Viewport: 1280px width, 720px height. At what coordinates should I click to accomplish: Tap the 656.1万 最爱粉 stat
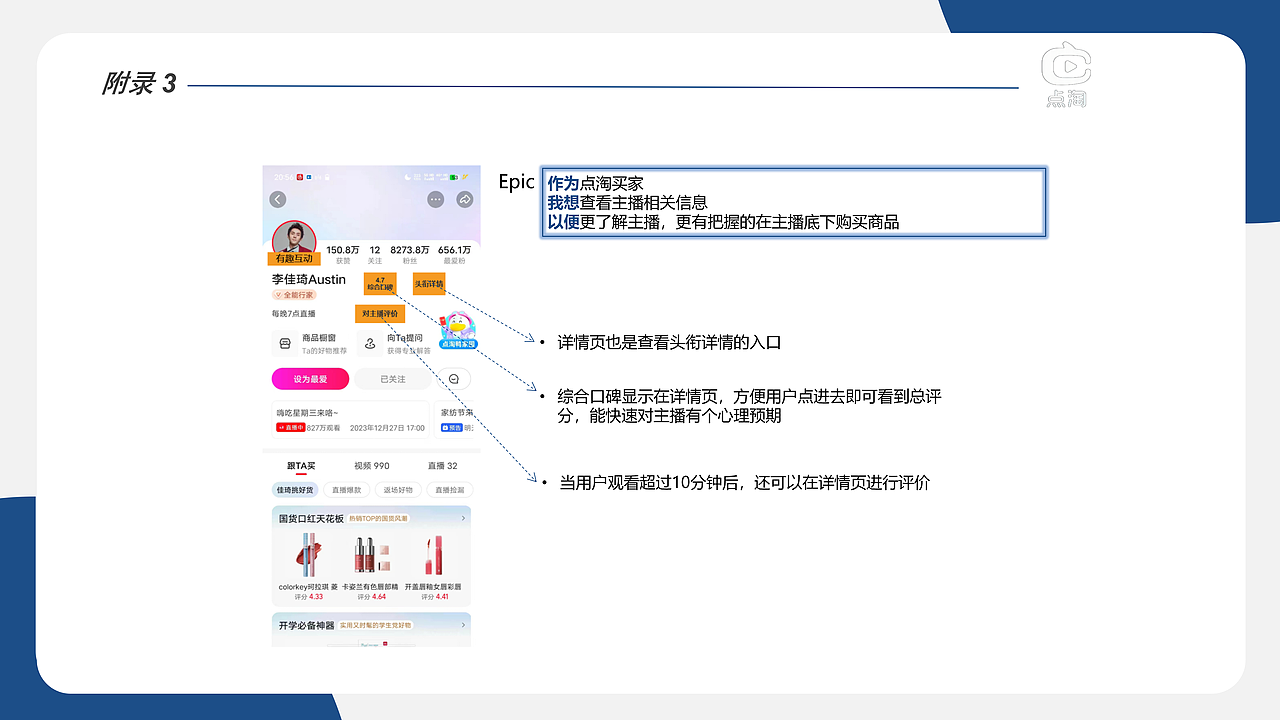[x=454, y=254]
